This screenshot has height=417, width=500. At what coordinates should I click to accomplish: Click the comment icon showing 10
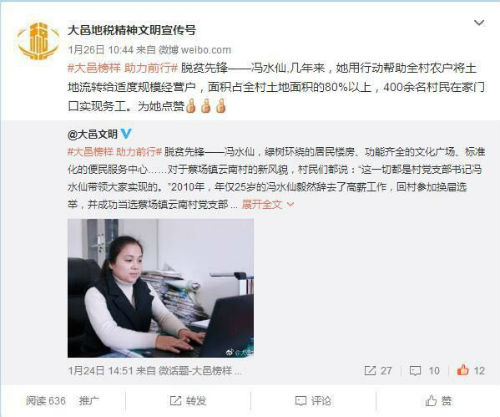click(x=424, y=371)
